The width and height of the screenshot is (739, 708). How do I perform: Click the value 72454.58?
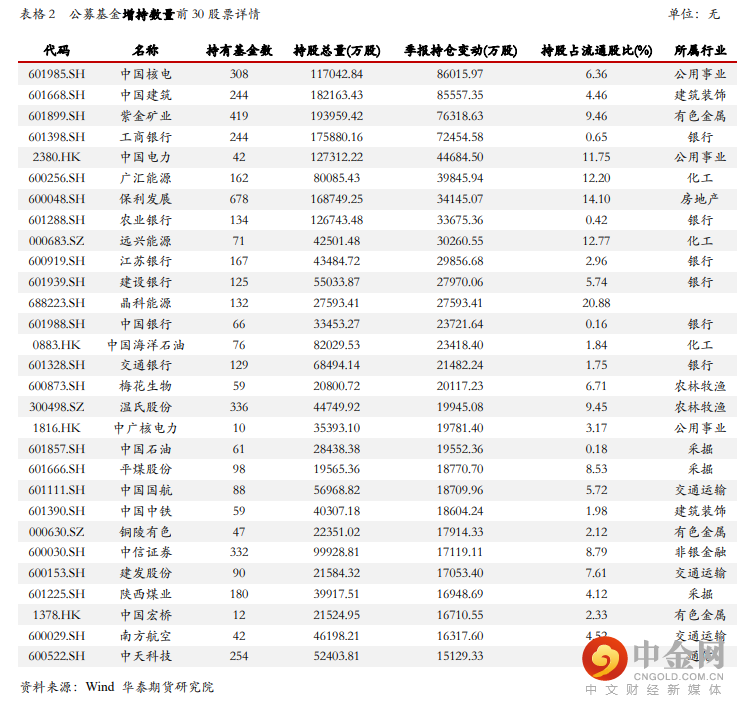(460, 137)
